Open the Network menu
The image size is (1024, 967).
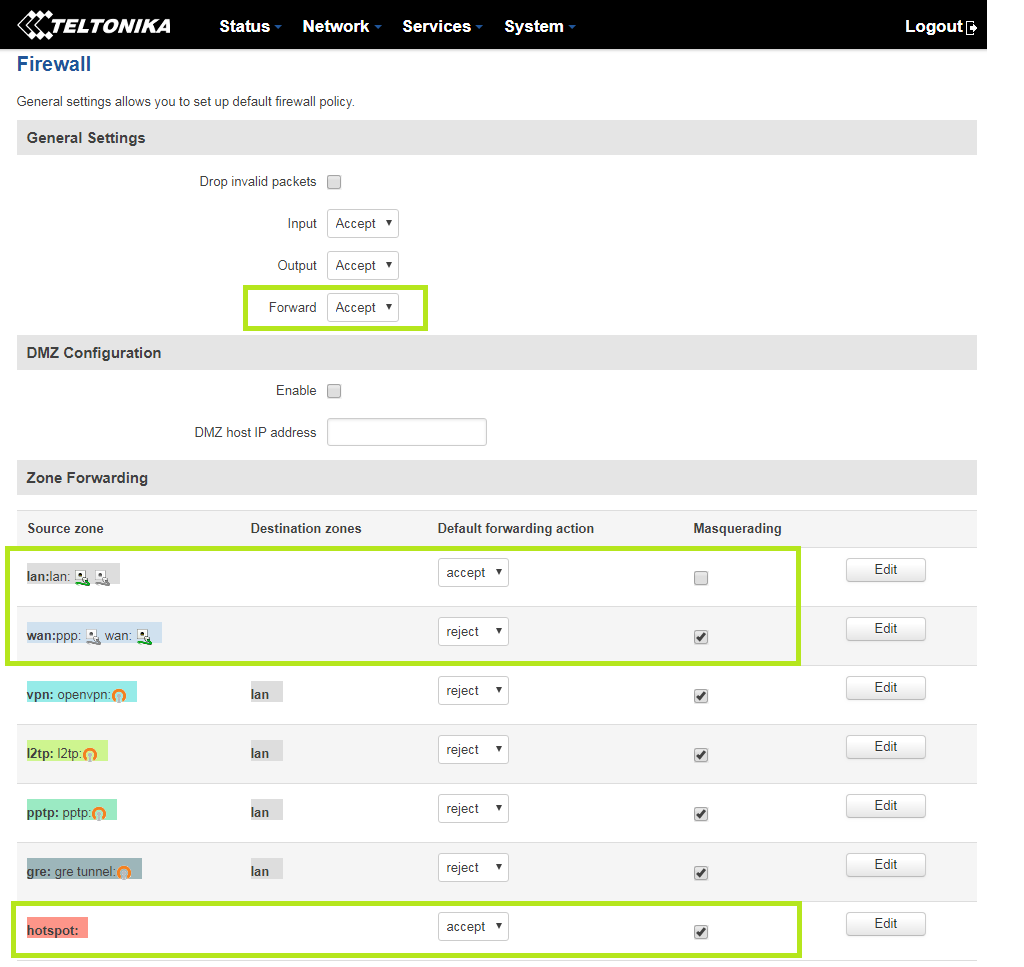[341, 27]
